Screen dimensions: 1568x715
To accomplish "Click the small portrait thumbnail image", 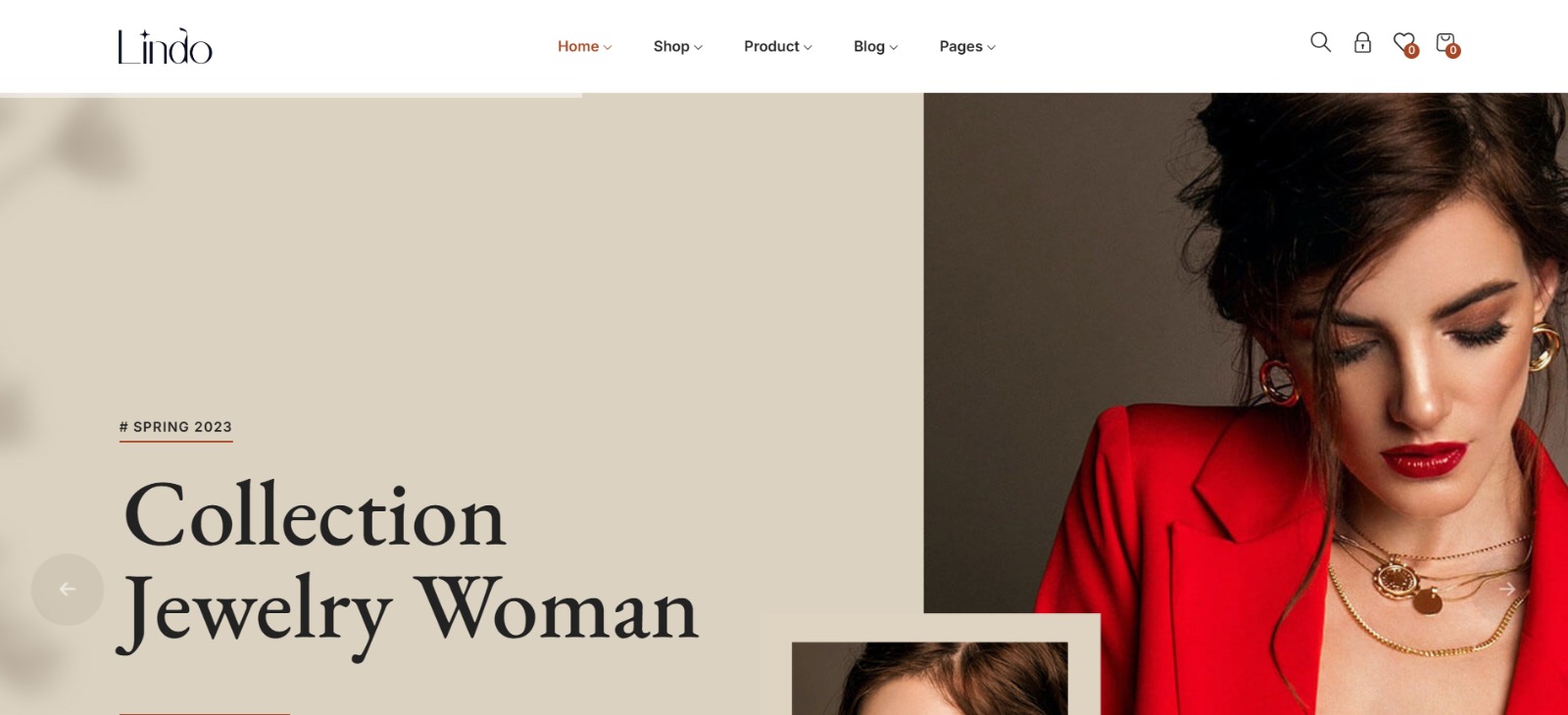I will tap(929, 679).
